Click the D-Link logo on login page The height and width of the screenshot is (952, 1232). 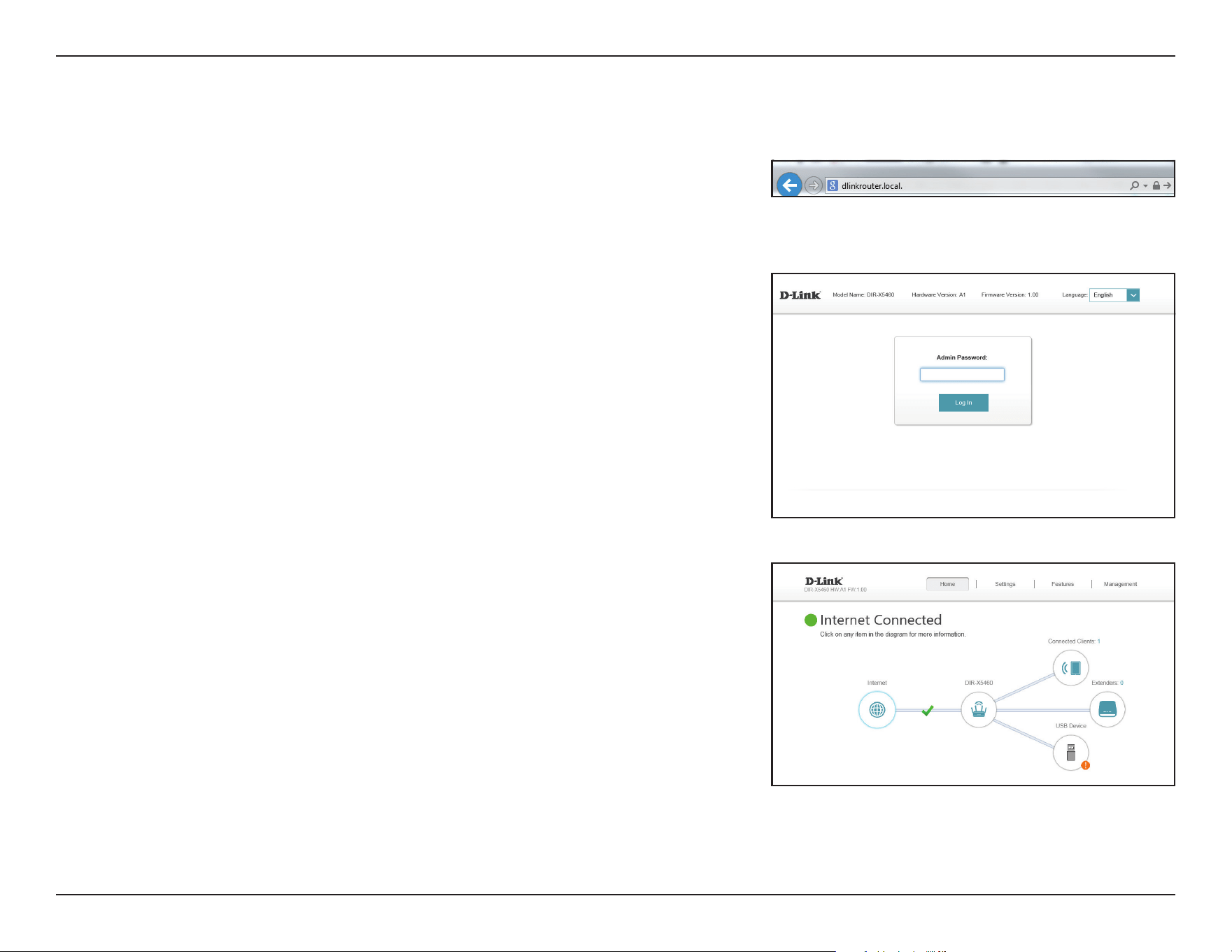point(800,295)
